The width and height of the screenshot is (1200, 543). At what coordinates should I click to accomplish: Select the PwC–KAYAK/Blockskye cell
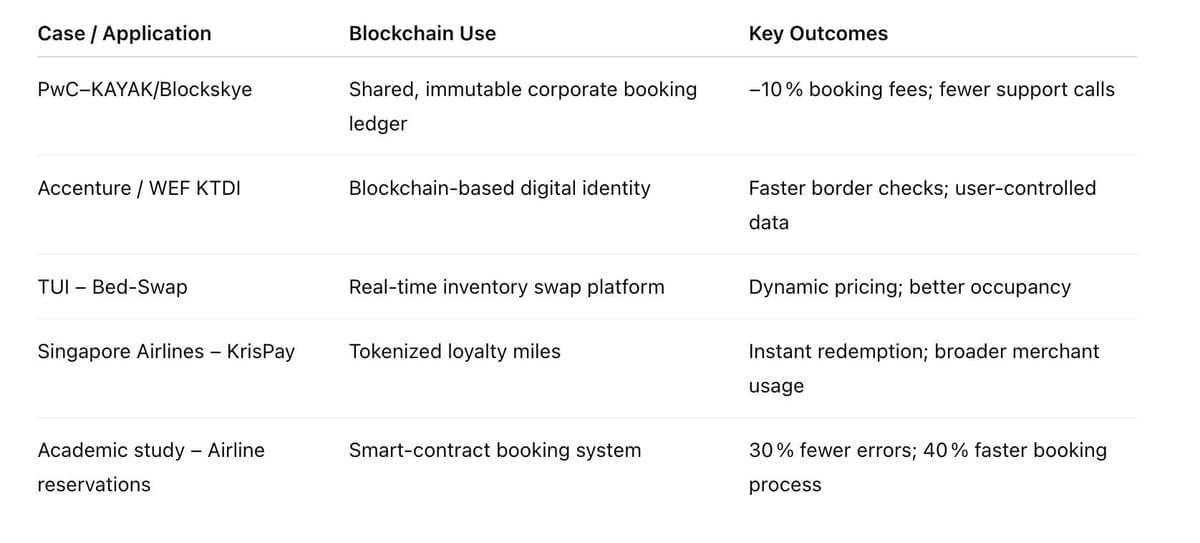pyautogui.click(x=145, y=89)
